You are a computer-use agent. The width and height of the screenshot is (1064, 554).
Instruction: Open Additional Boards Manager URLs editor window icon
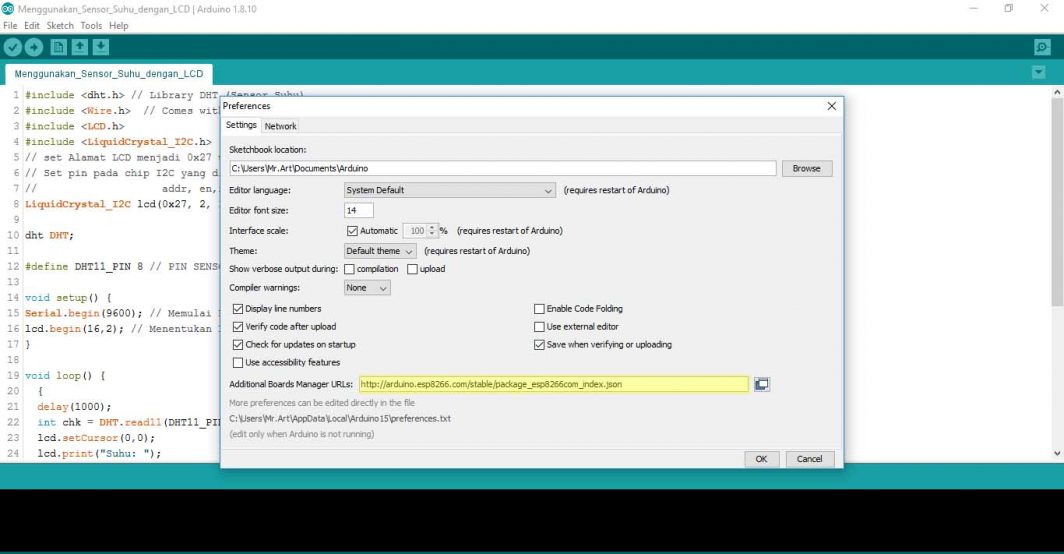click(x=761, y=384)
